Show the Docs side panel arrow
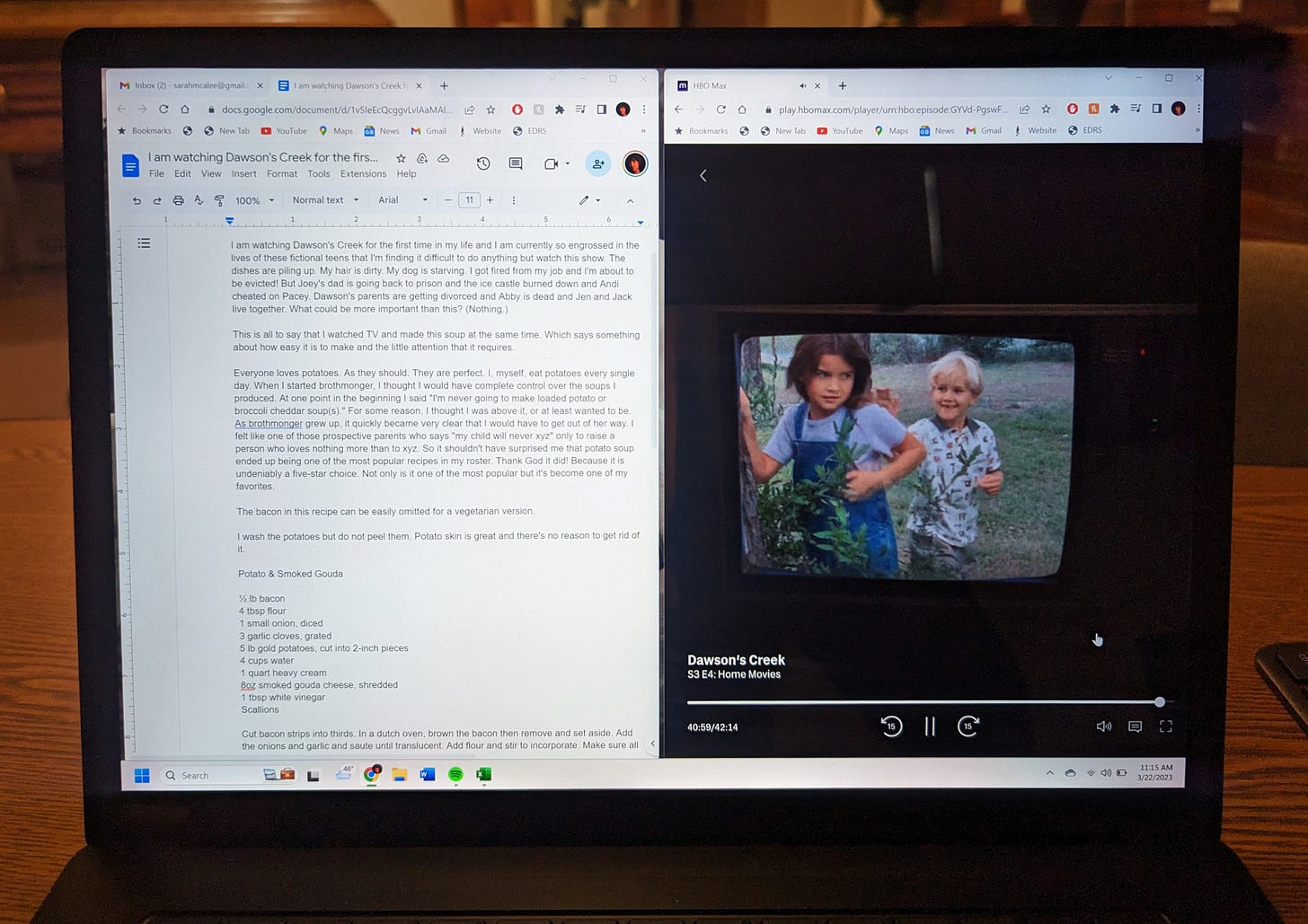Image resolution: width=1308 pixels, height=924 pixels. [652, 743]
